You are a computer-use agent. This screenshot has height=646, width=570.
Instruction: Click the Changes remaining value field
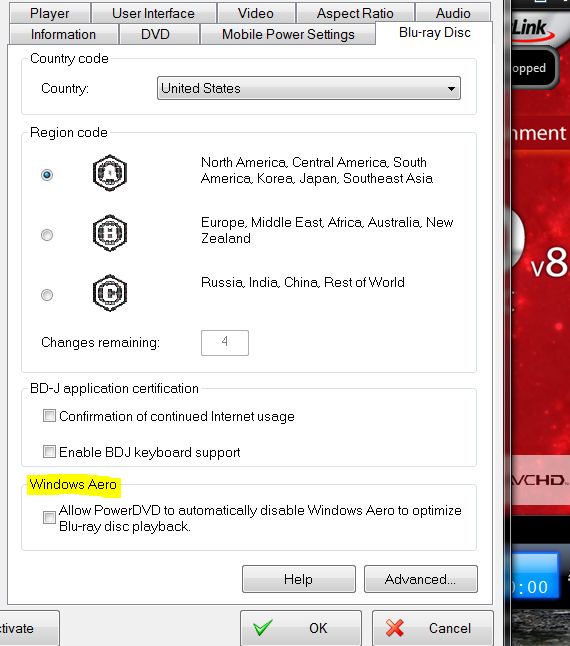pyautogui.click(x=225, y=342)
